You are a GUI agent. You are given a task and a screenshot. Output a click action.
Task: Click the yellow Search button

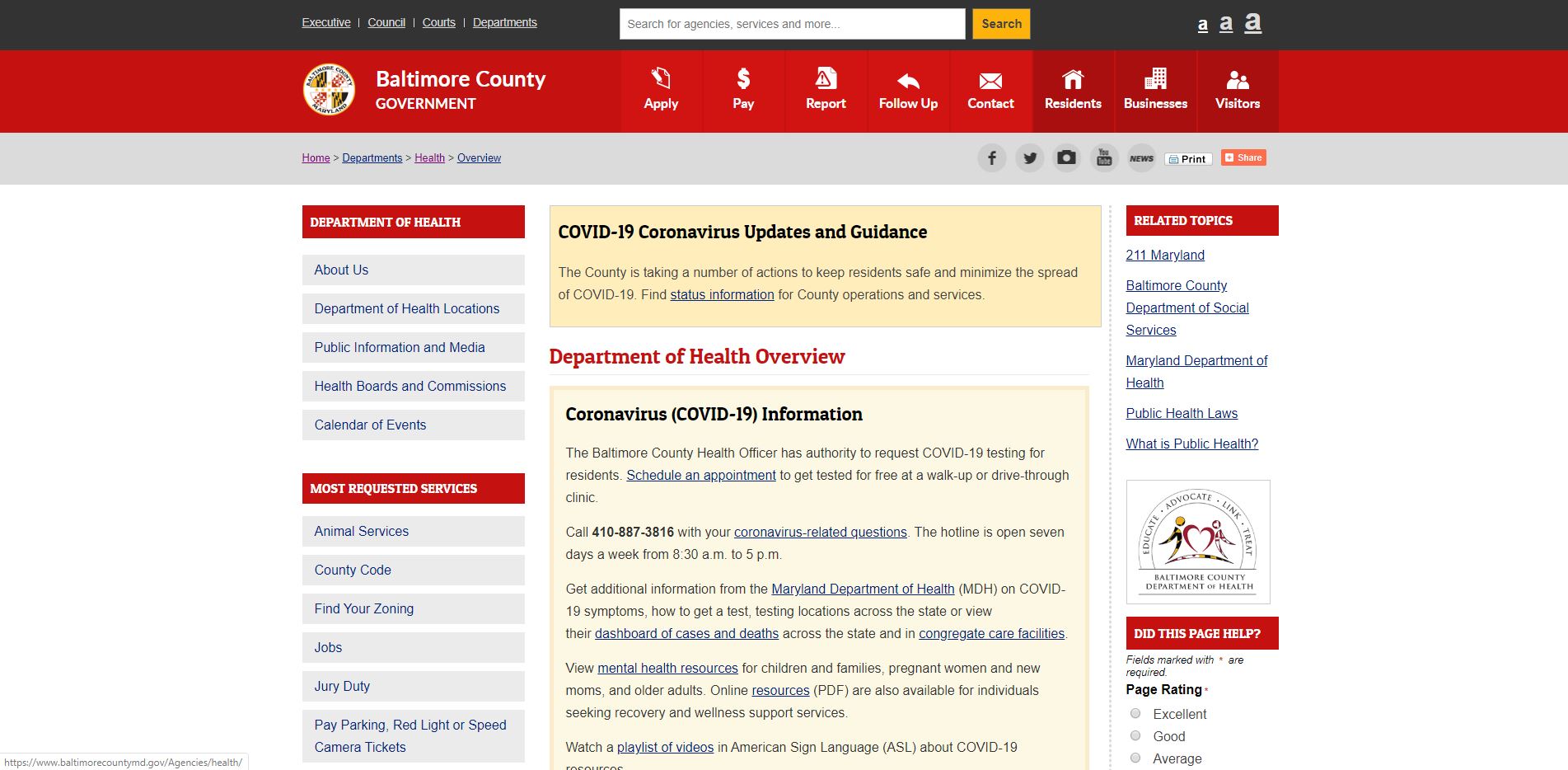point(1001,24)
